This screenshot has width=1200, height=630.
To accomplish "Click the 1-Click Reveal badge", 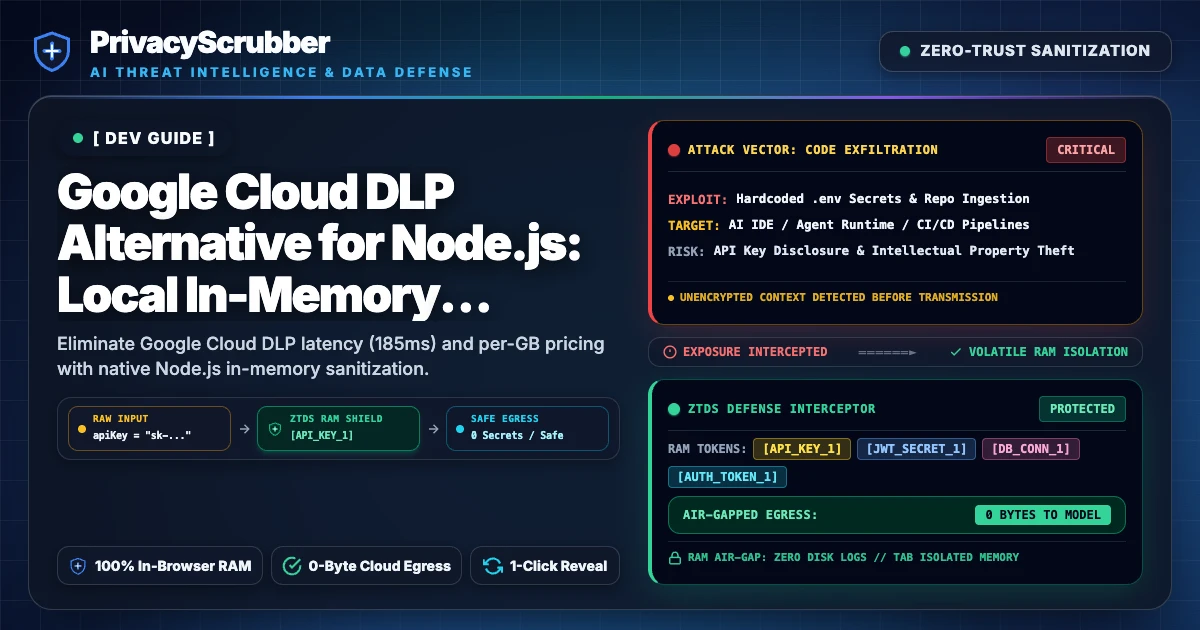I will point(545,566).
